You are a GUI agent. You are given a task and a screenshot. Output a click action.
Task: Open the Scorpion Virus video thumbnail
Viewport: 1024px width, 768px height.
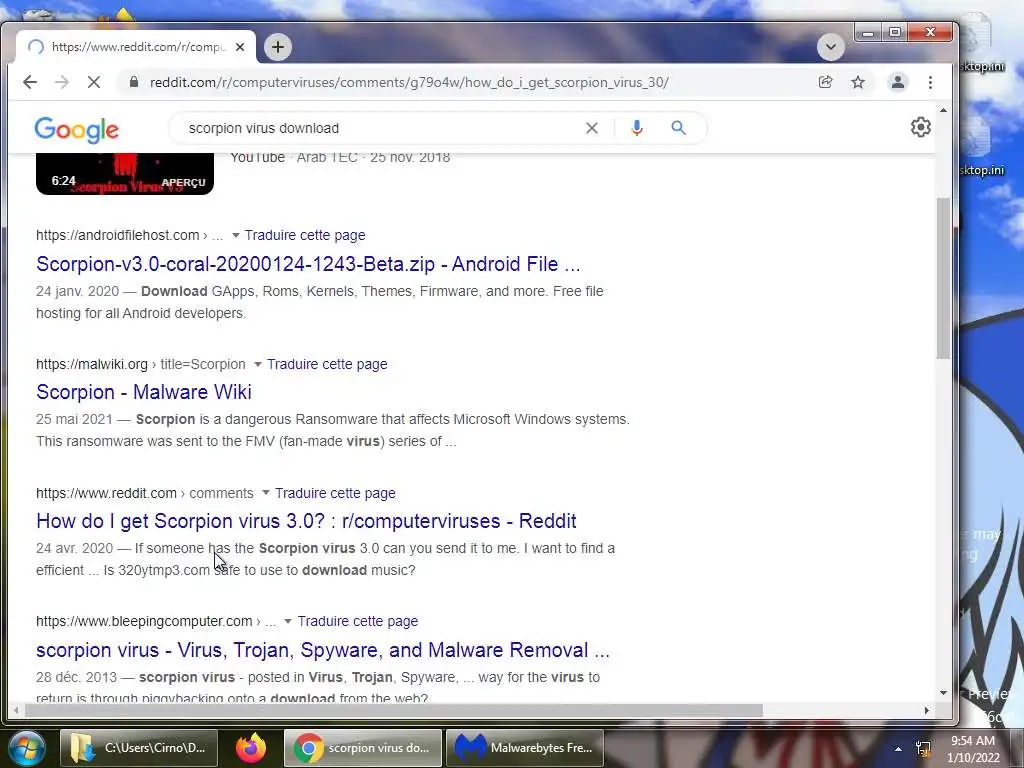(x=125, y=174)
